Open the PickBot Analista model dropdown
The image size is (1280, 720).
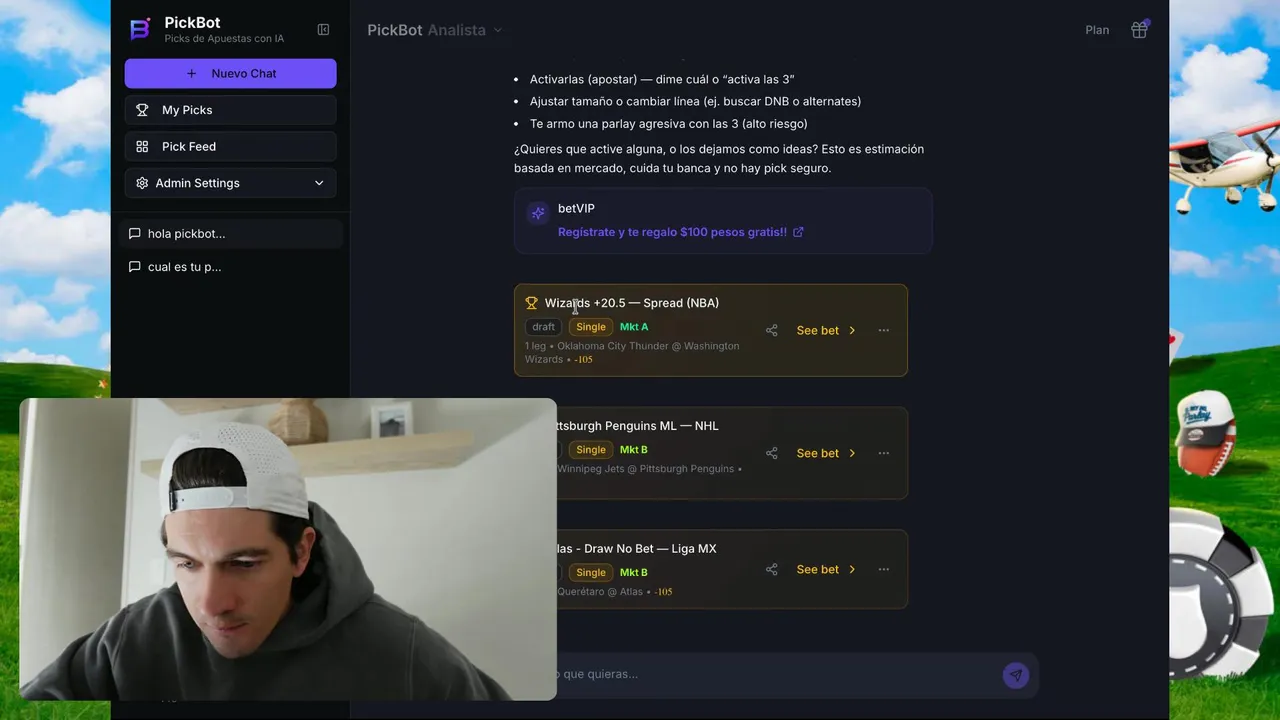pos(435,30)
